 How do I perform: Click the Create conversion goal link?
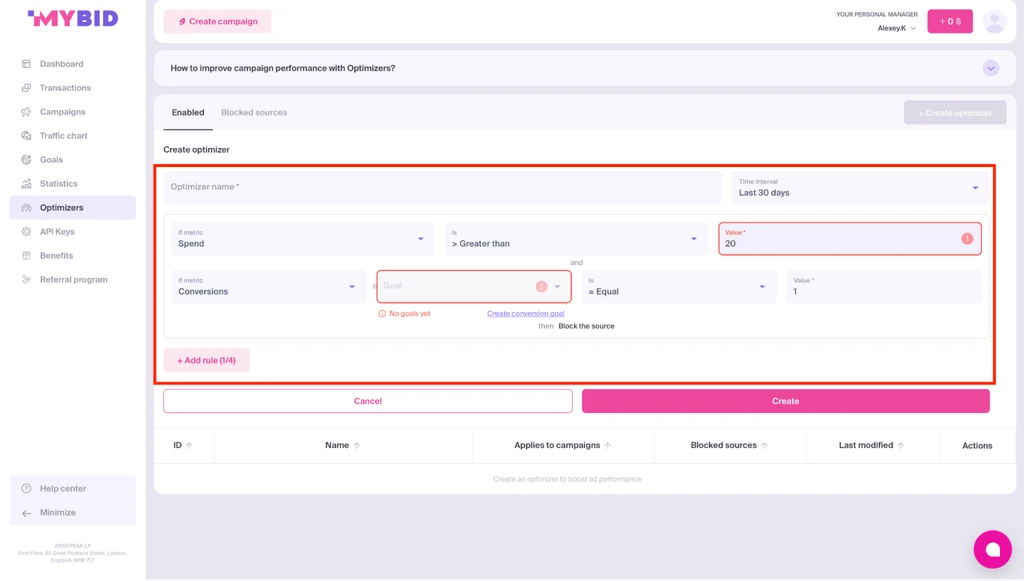[x=525, y=313]
